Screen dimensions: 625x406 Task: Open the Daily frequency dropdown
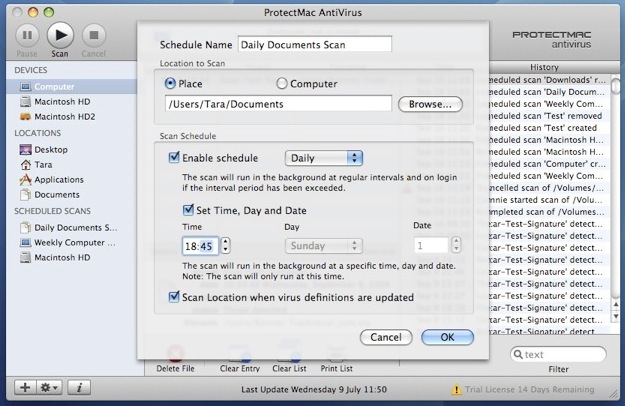[x=324, y=157]
